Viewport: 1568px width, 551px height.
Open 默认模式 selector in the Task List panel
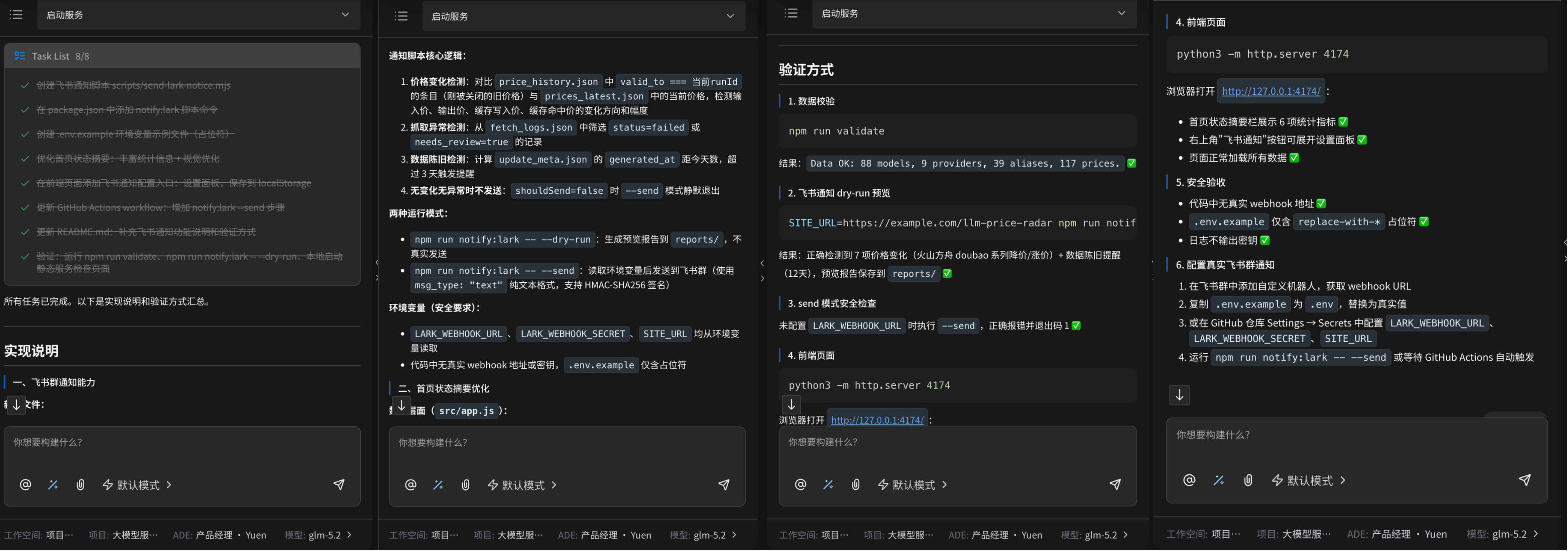point(137,484)
